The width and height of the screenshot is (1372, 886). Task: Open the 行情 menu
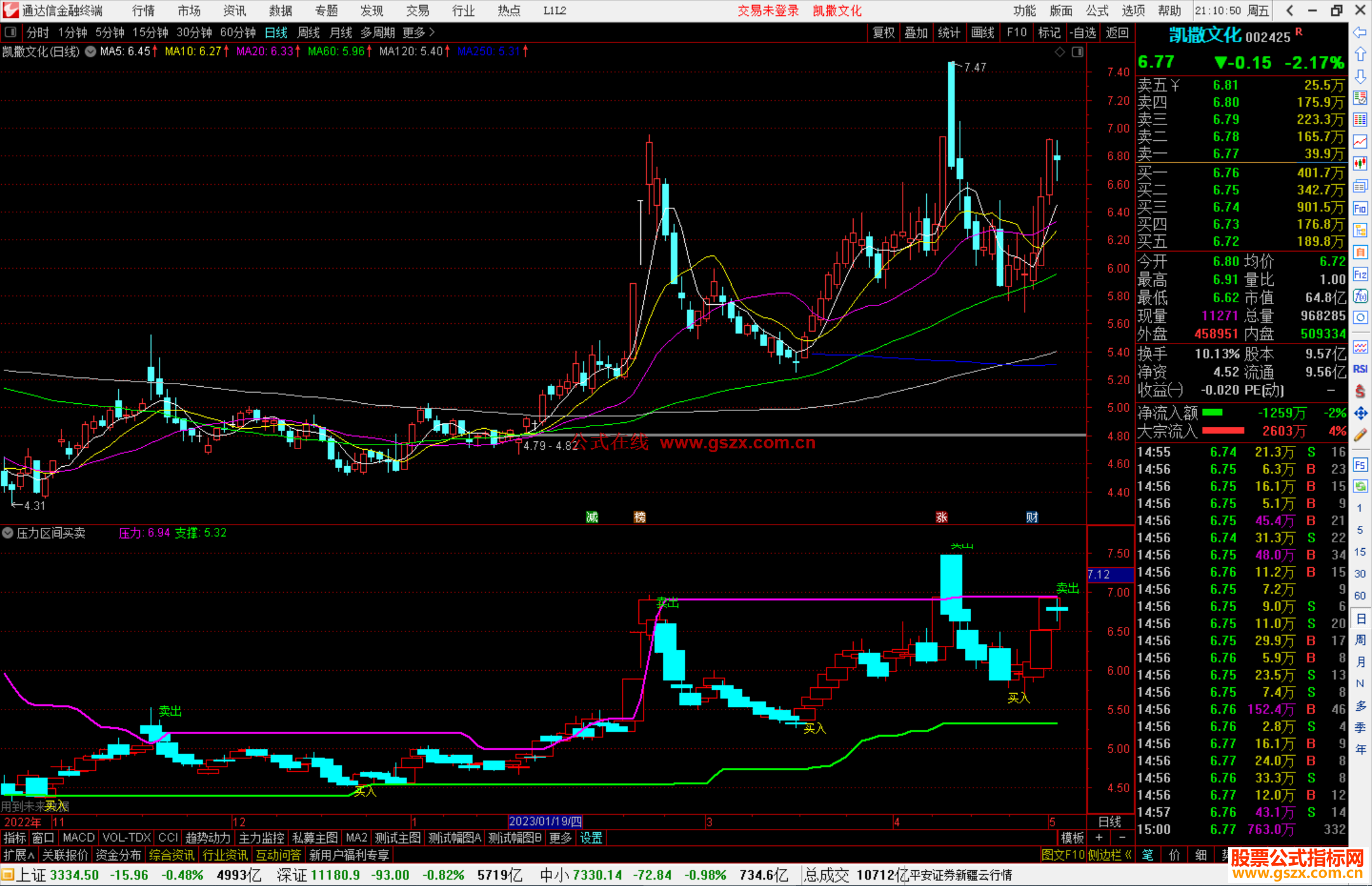point(143,11)
